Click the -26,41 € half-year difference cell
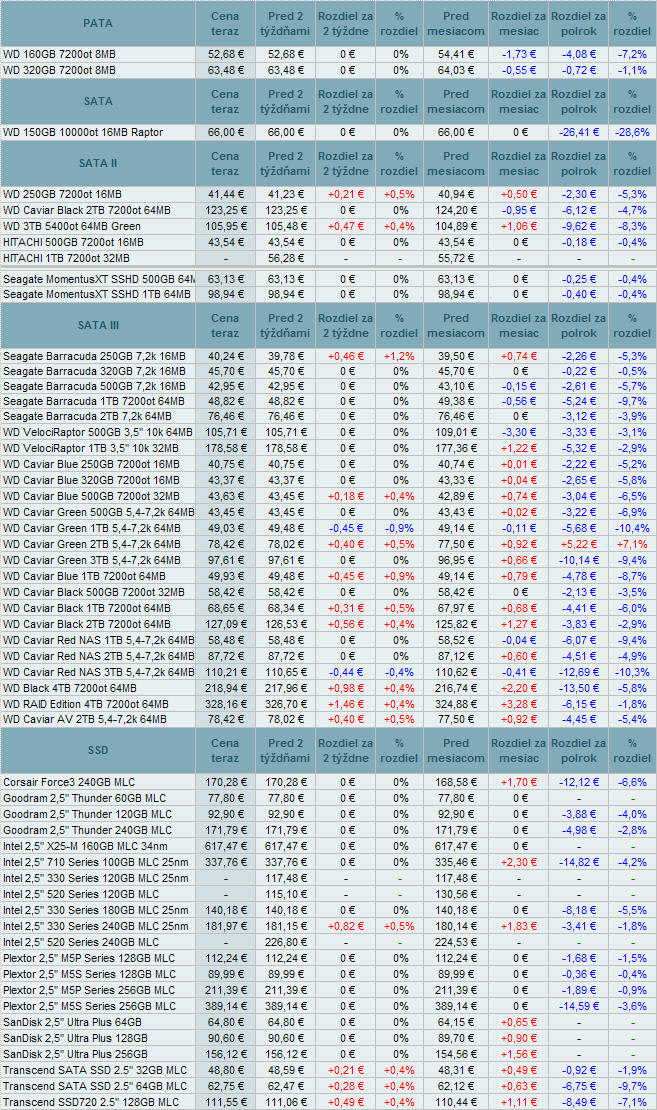657x1110 pixels. [578, 132]
